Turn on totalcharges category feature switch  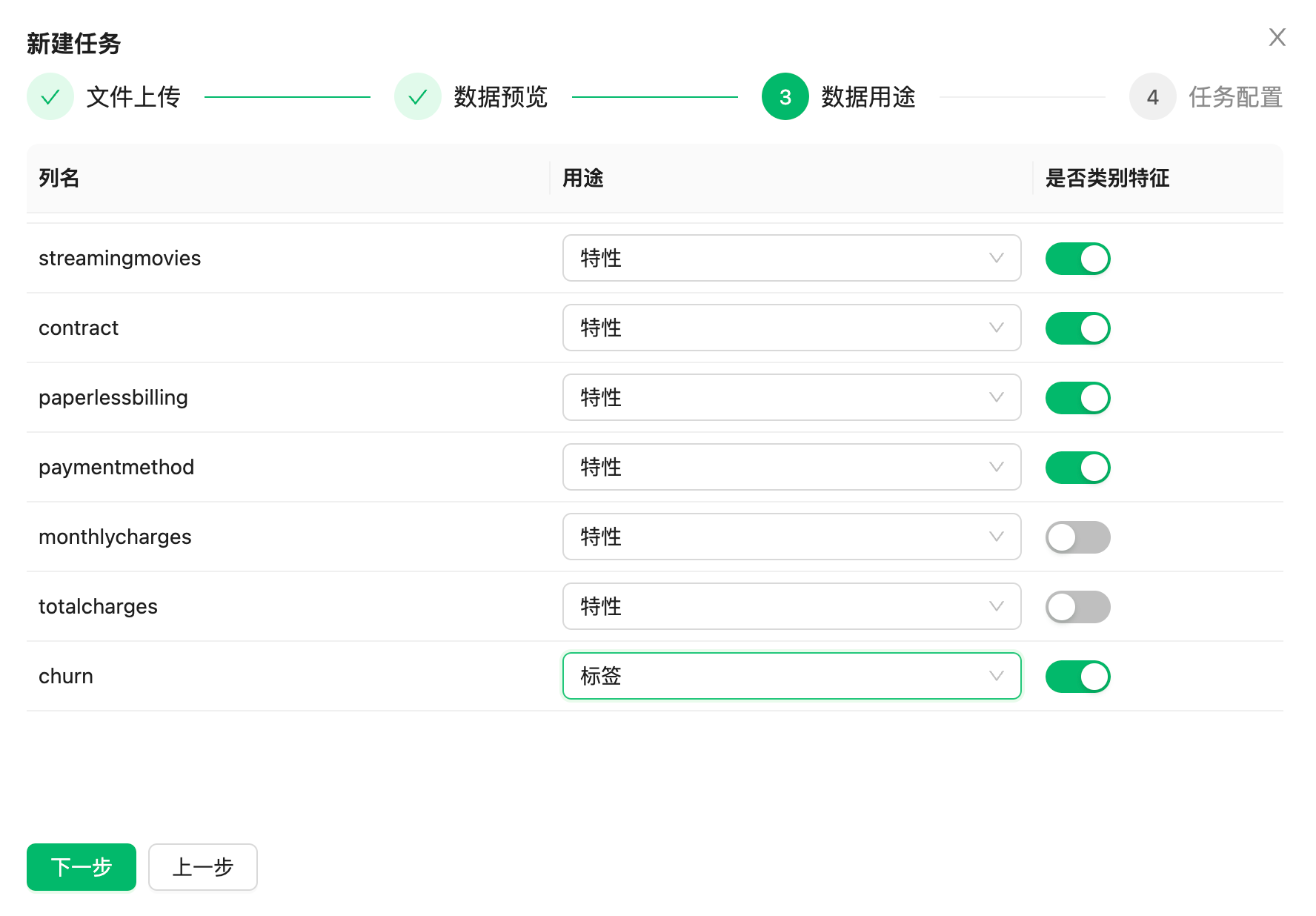click(1077, 607)
